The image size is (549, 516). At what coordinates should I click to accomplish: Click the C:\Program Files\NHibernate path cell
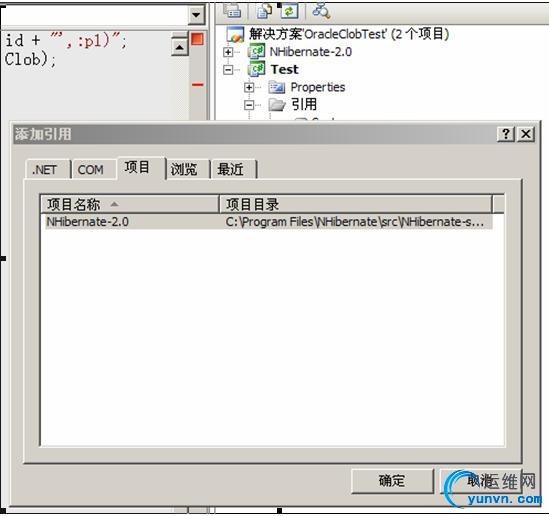point(355,222)
